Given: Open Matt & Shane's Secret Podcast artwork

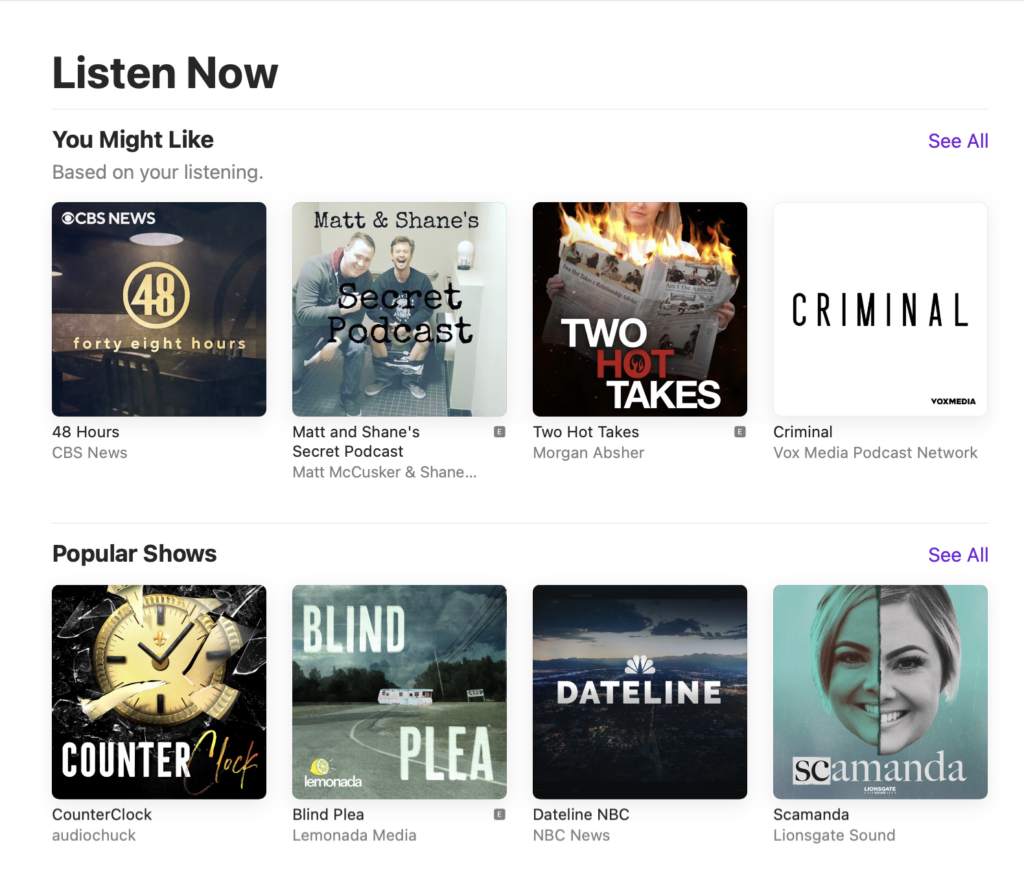Looking at the screenshot, I should pyautogui.click(x=399, y=309).
